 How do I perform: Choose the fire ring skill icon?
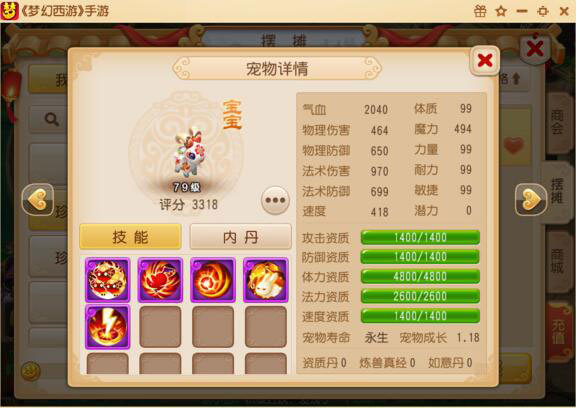click(213, 280)
